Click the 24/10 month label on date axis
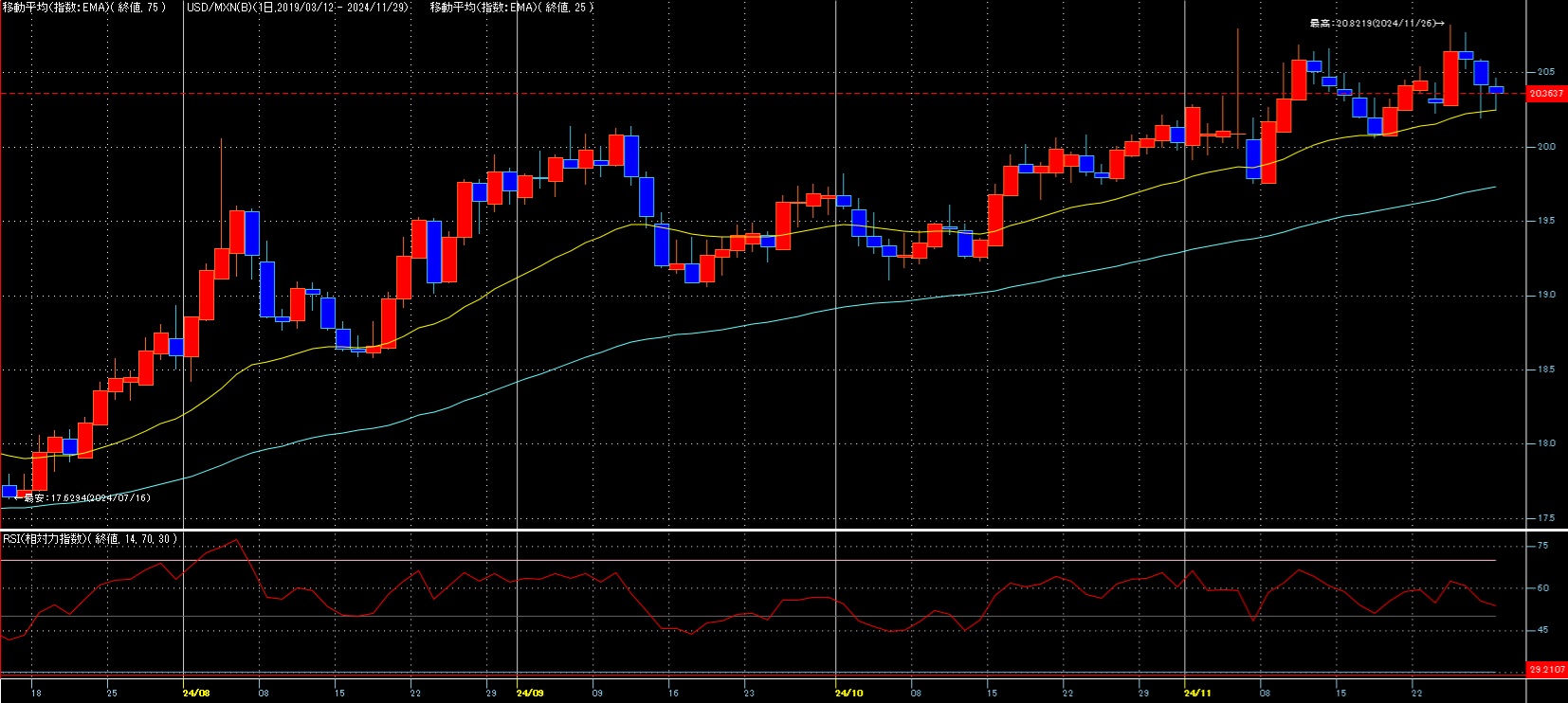The image size is (1568, 703). click(x=848, y=694)
